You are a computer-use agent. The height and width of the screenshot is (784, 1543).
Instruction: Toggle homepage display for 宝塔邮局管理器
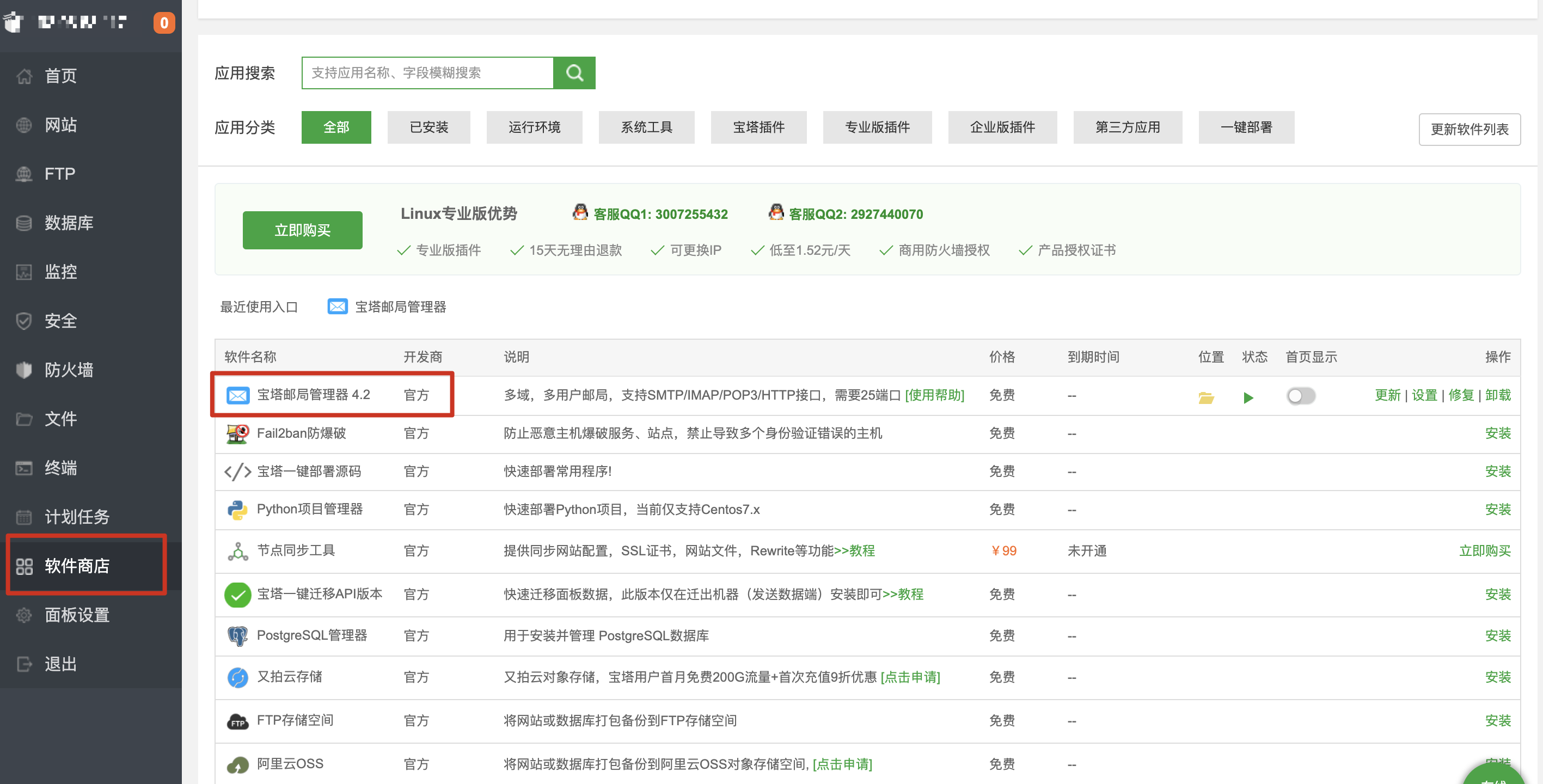point(1300,396)
